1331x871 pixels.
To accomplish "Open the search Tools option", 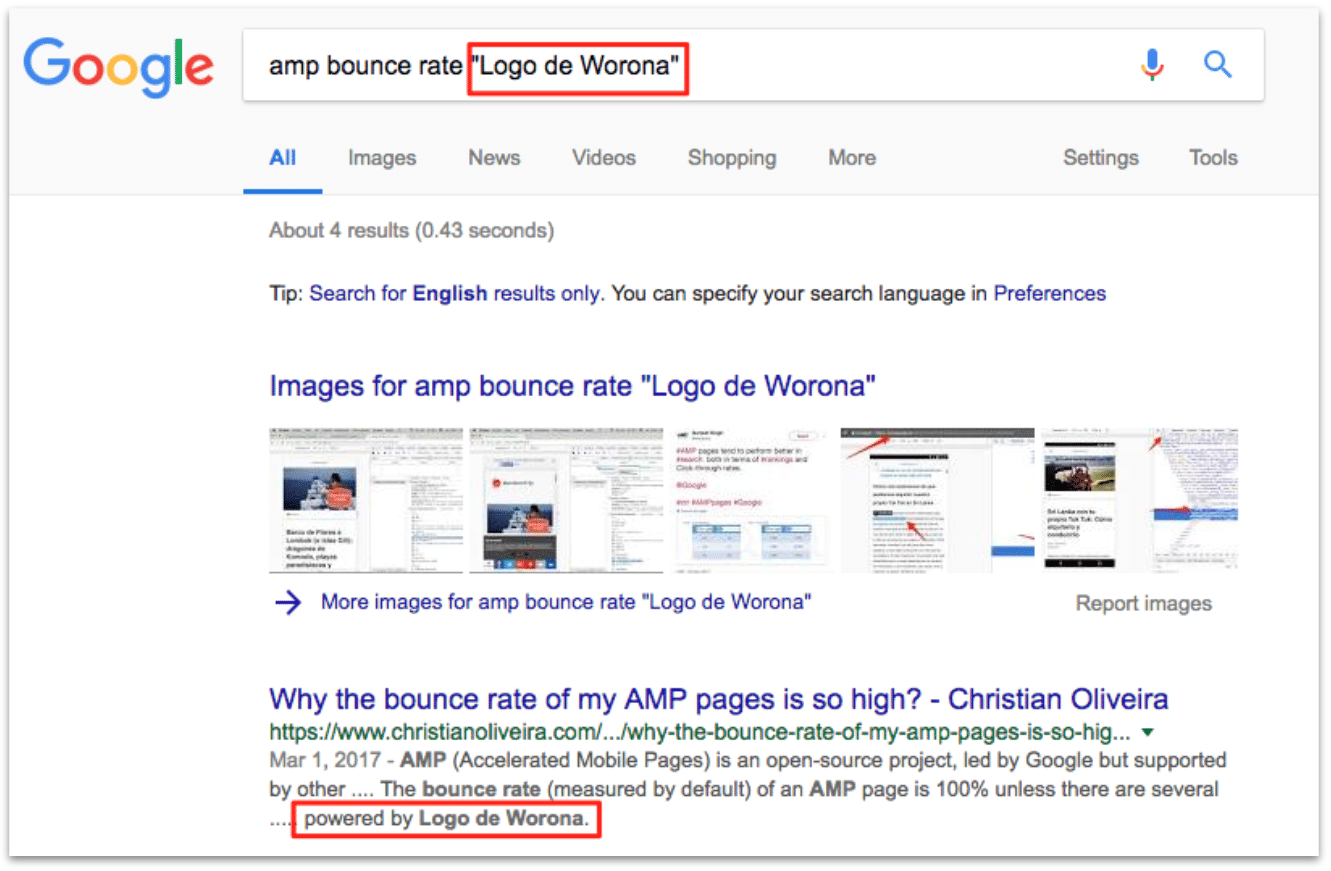I will tap(1213, 158).
